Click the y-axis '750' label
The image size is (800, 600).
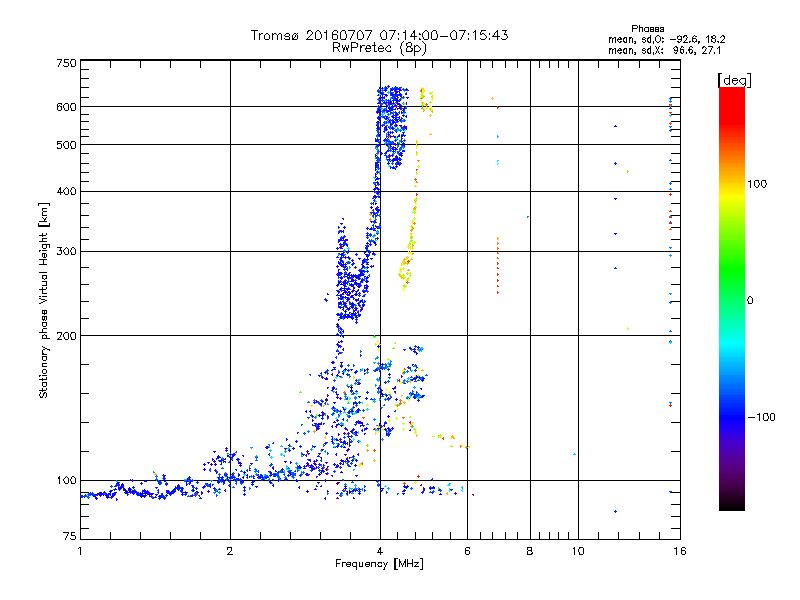(x=66, y=63)
